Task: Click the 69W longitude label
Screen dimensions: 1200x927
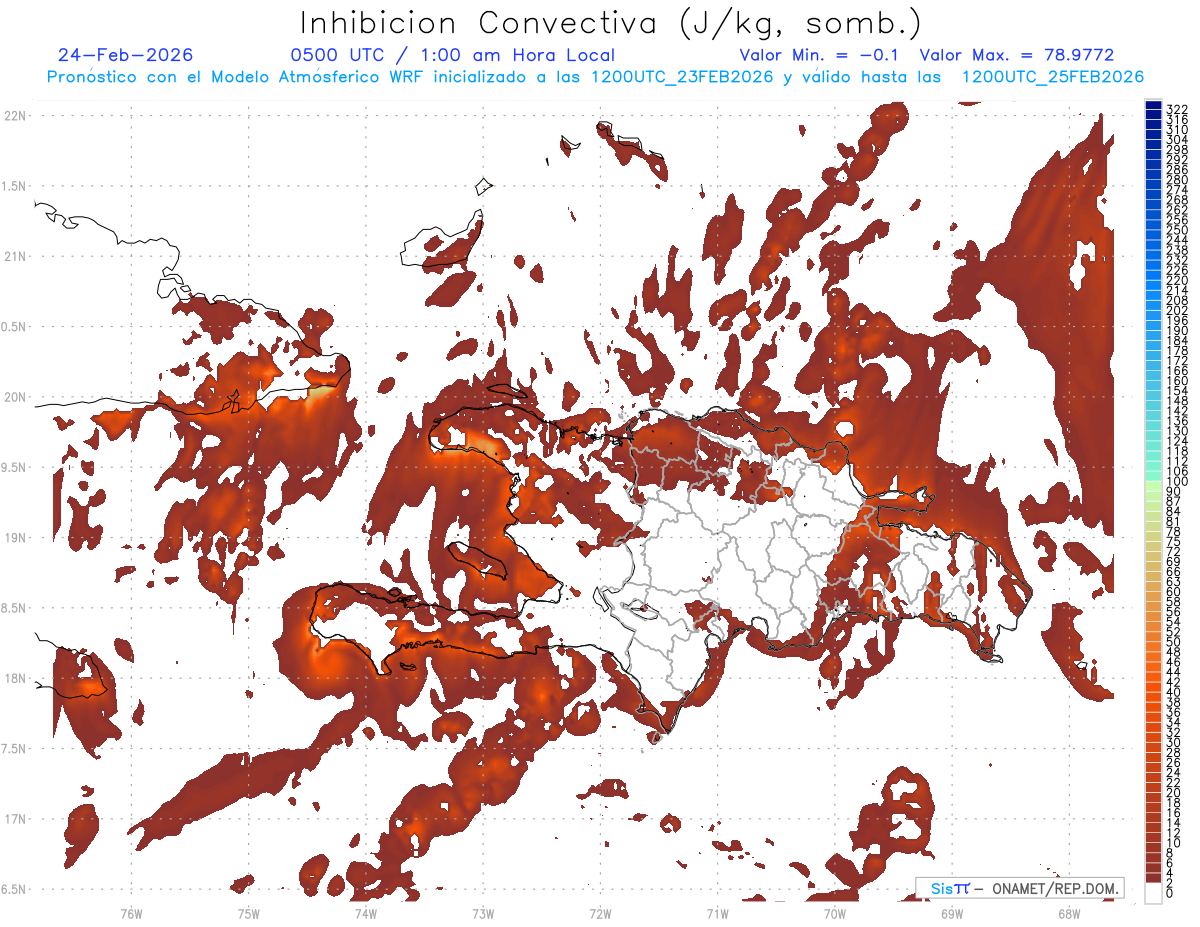Action: 952,913
